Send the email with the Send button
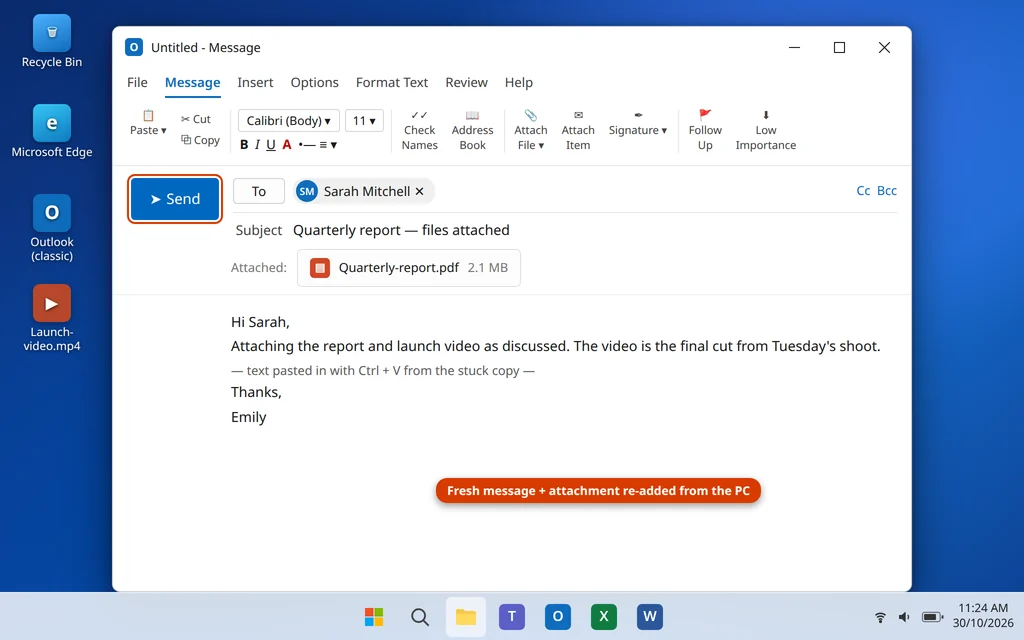 (x=175, y=199)
